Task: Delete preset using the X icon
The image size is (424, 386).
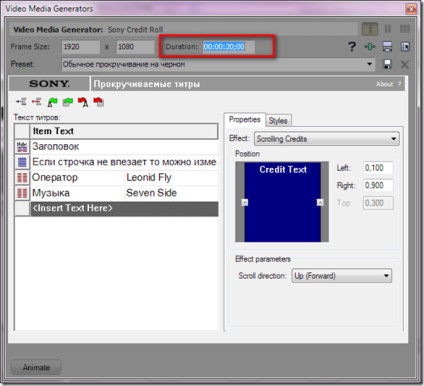Action: pyautogui.click(x=405, y=64)
